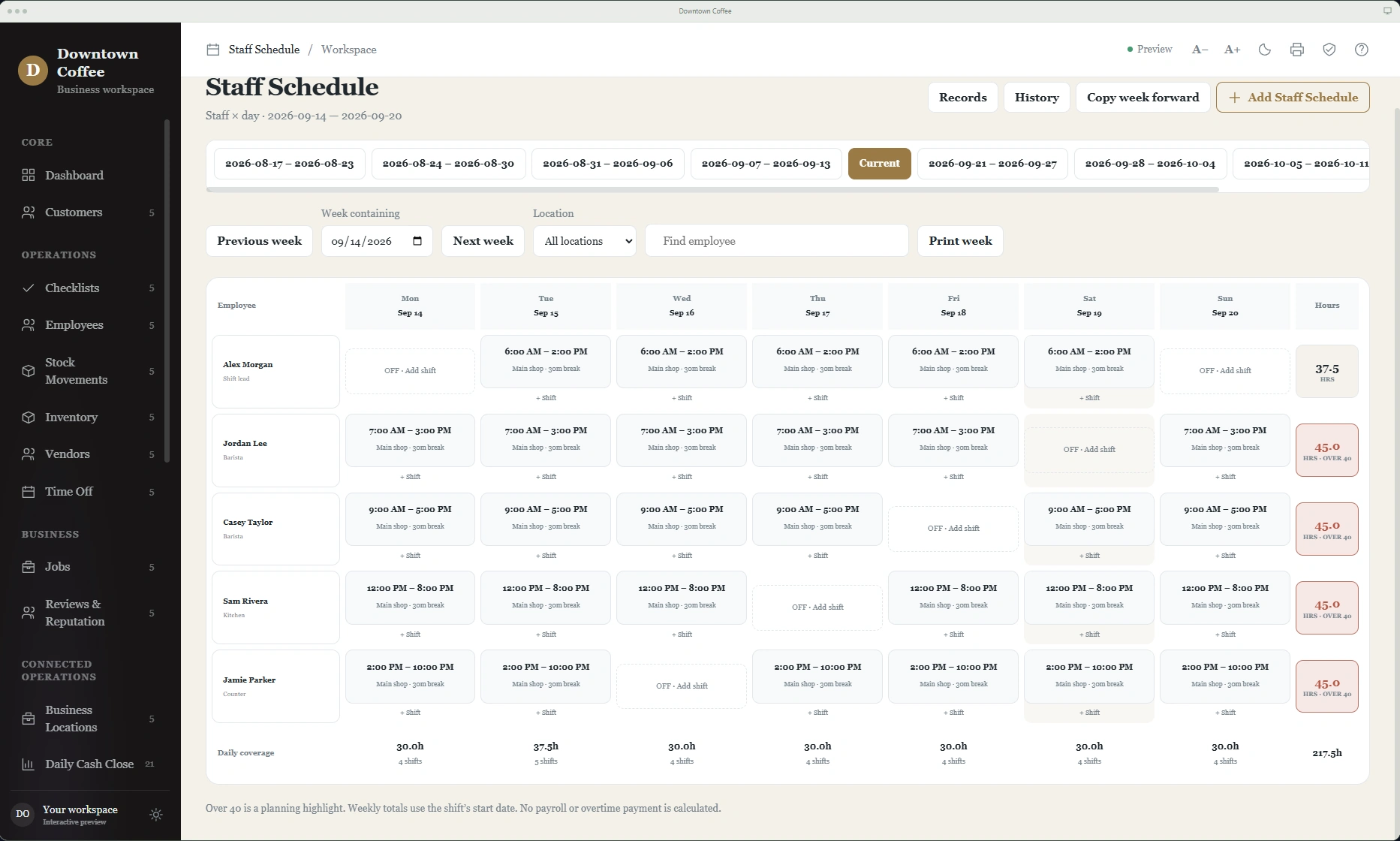Select the Current week tab

[879, 164]
